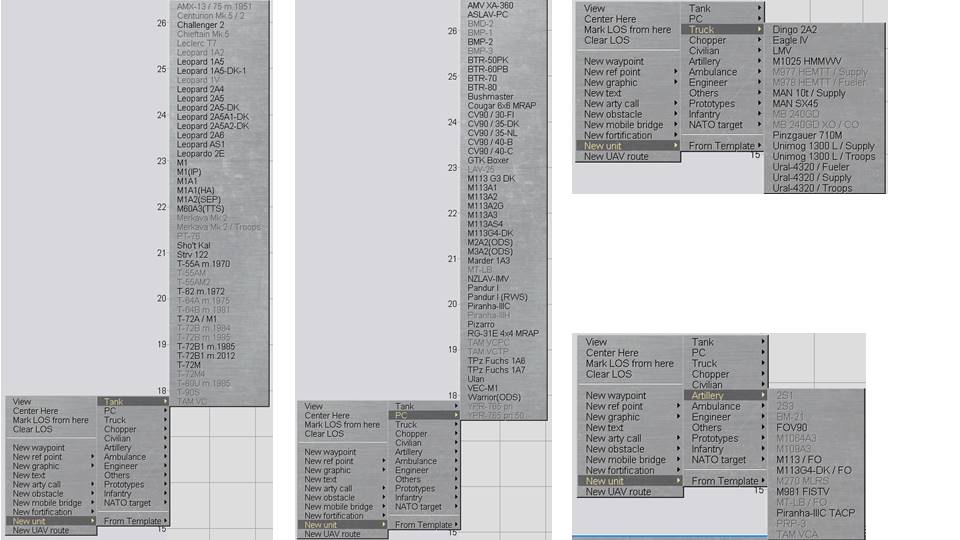Select the Dingo 2A2 truck
Screen dimensions: 960x540
794,30
